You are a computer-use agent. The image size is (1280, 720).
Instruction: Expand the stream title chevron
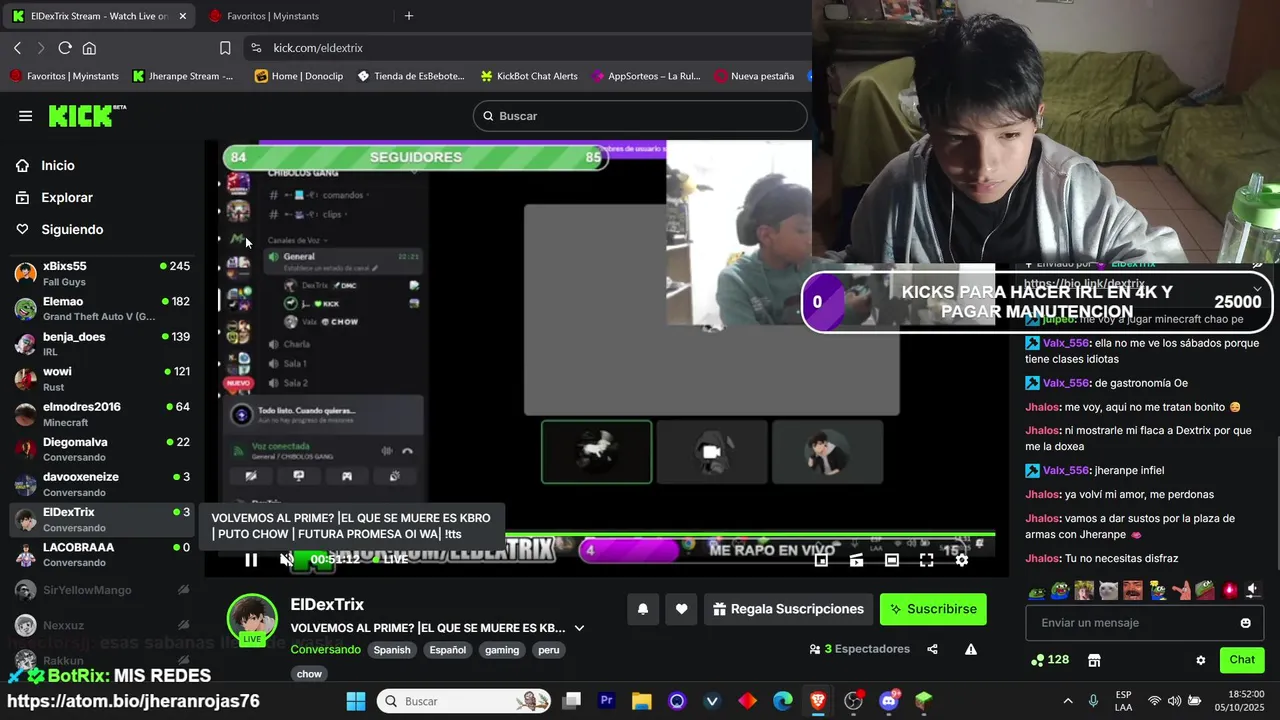(579, 628)
